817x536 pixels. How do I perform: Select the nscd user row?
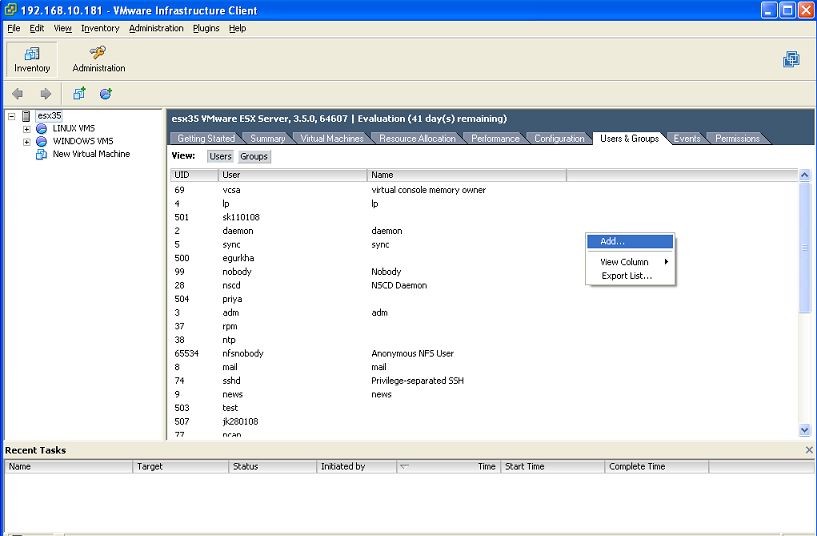tap(485, 285)
